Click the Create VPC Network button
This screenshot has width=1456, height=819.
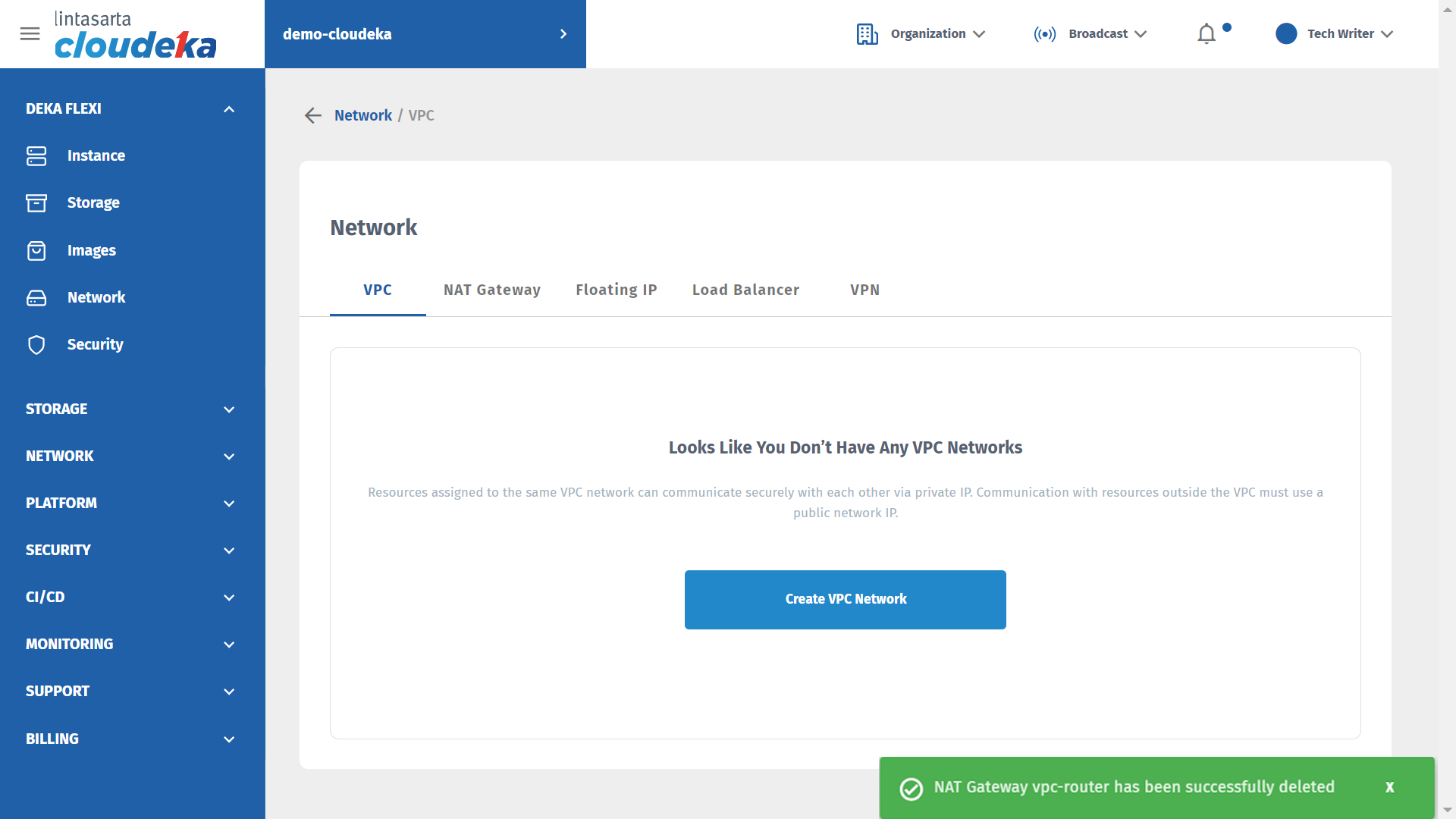845,599
